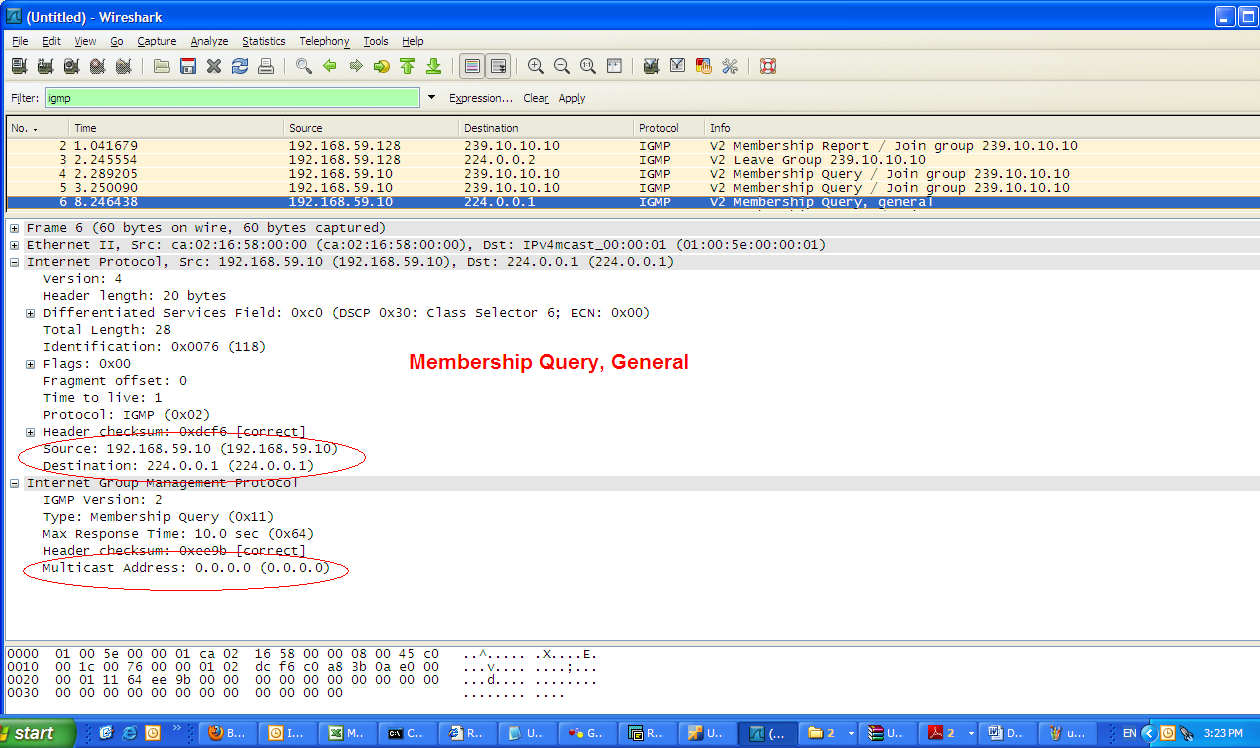Click hex dump row 0010
Screen dimensions: 1260x748
303,667
